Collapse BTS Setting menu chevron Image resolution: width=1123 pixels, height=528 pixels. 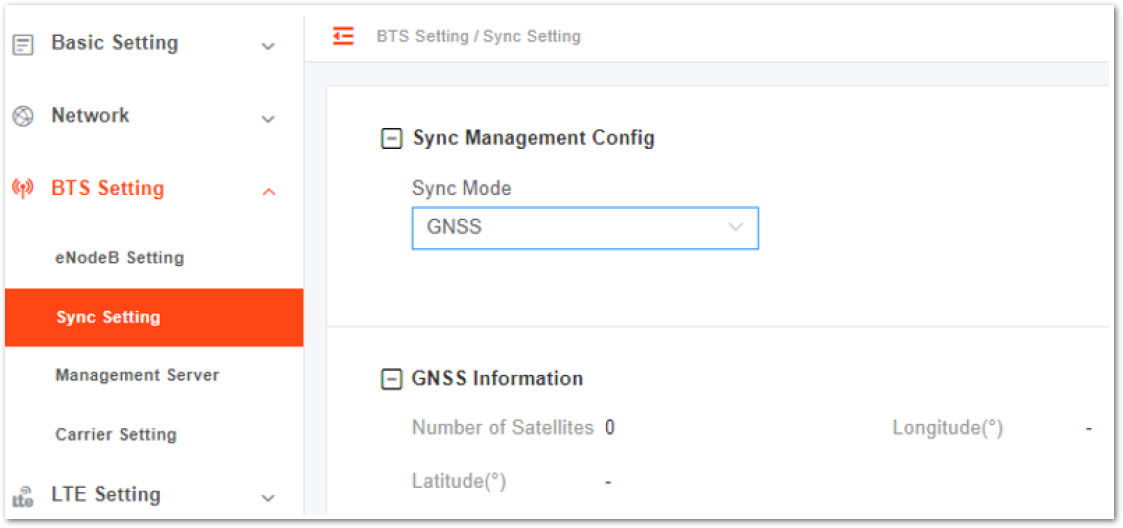pyautogui.click(x=269, y=191)
